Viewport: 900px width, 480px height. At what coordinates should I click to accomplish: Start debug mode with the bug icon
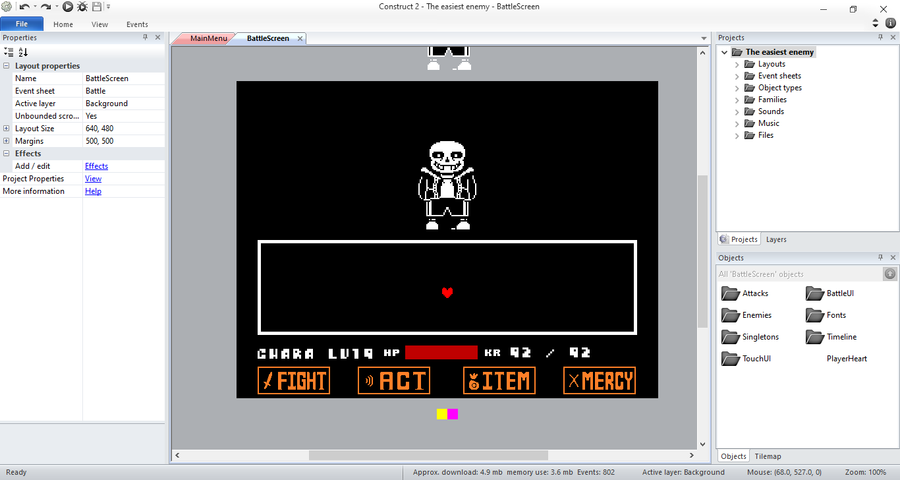pyautogui.click(x=82, y=7)
